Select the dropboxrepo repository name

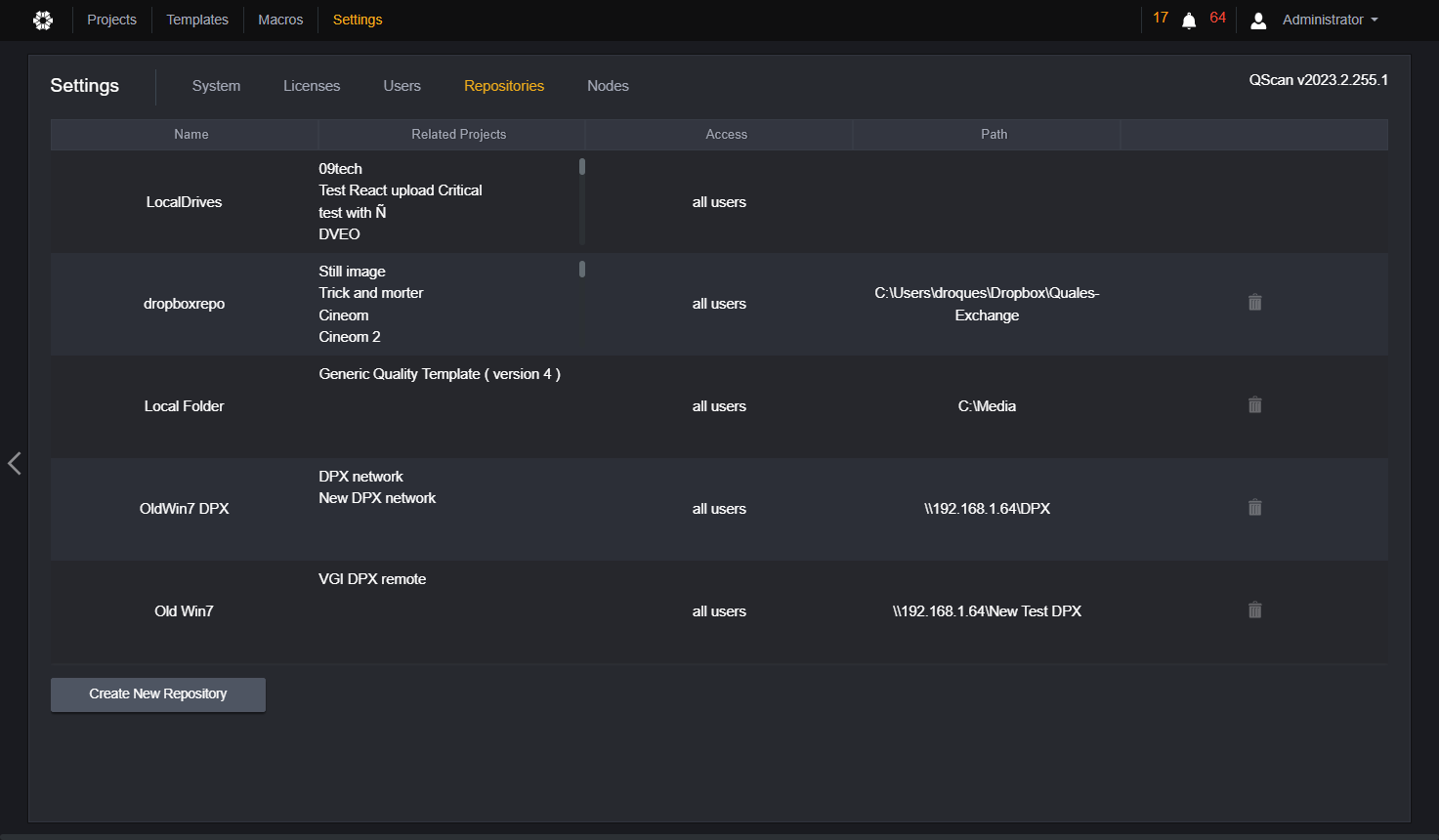point(184,304)
